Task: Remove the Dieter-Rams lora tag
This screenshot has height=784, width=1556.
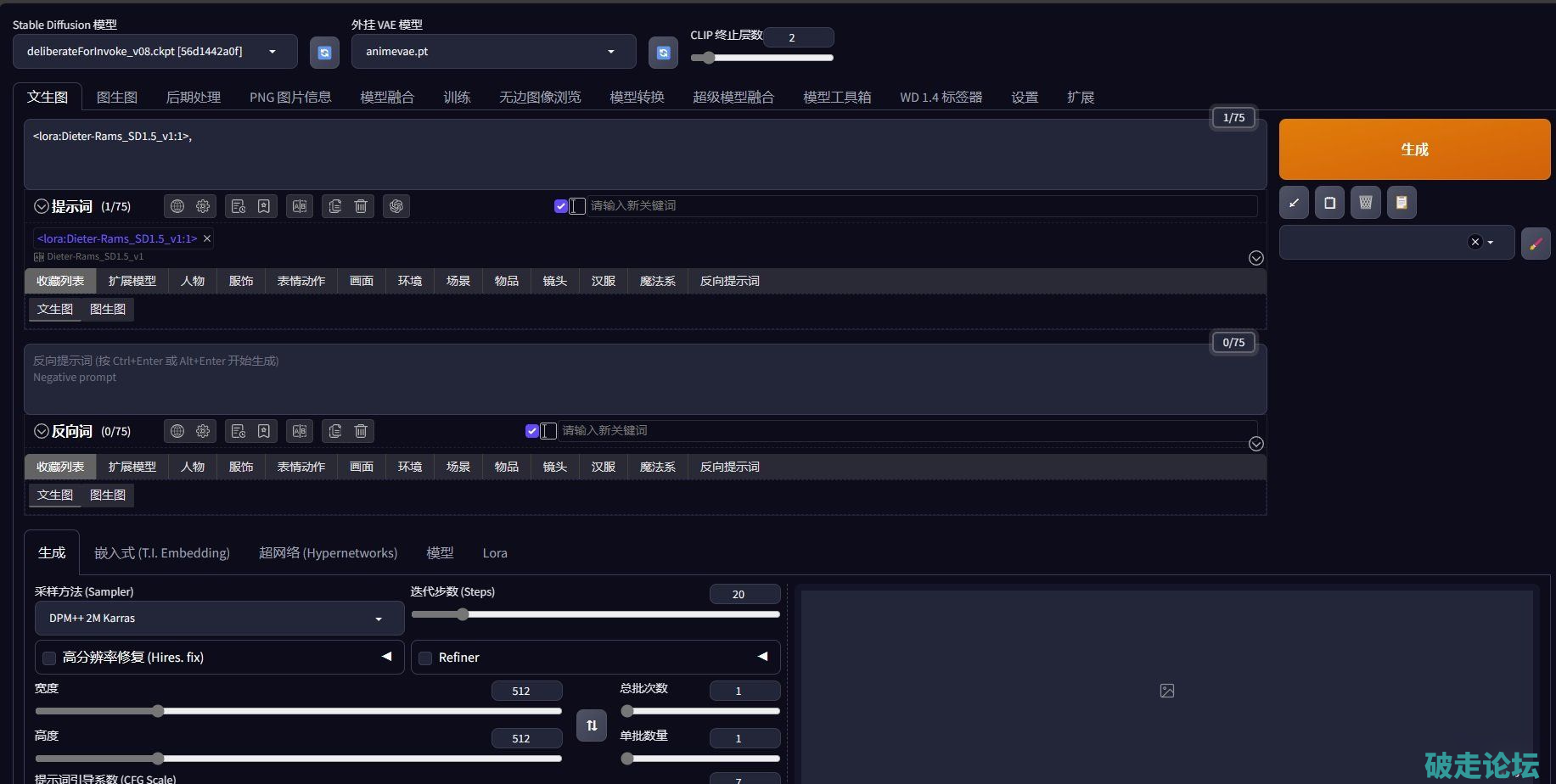Action: (207, 239)
